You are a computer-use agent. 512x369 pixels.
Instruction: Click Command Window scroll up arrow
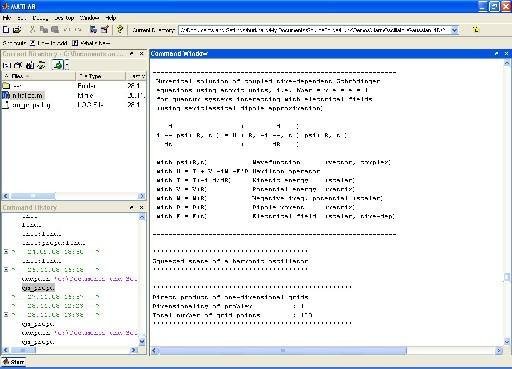[507, 63]
